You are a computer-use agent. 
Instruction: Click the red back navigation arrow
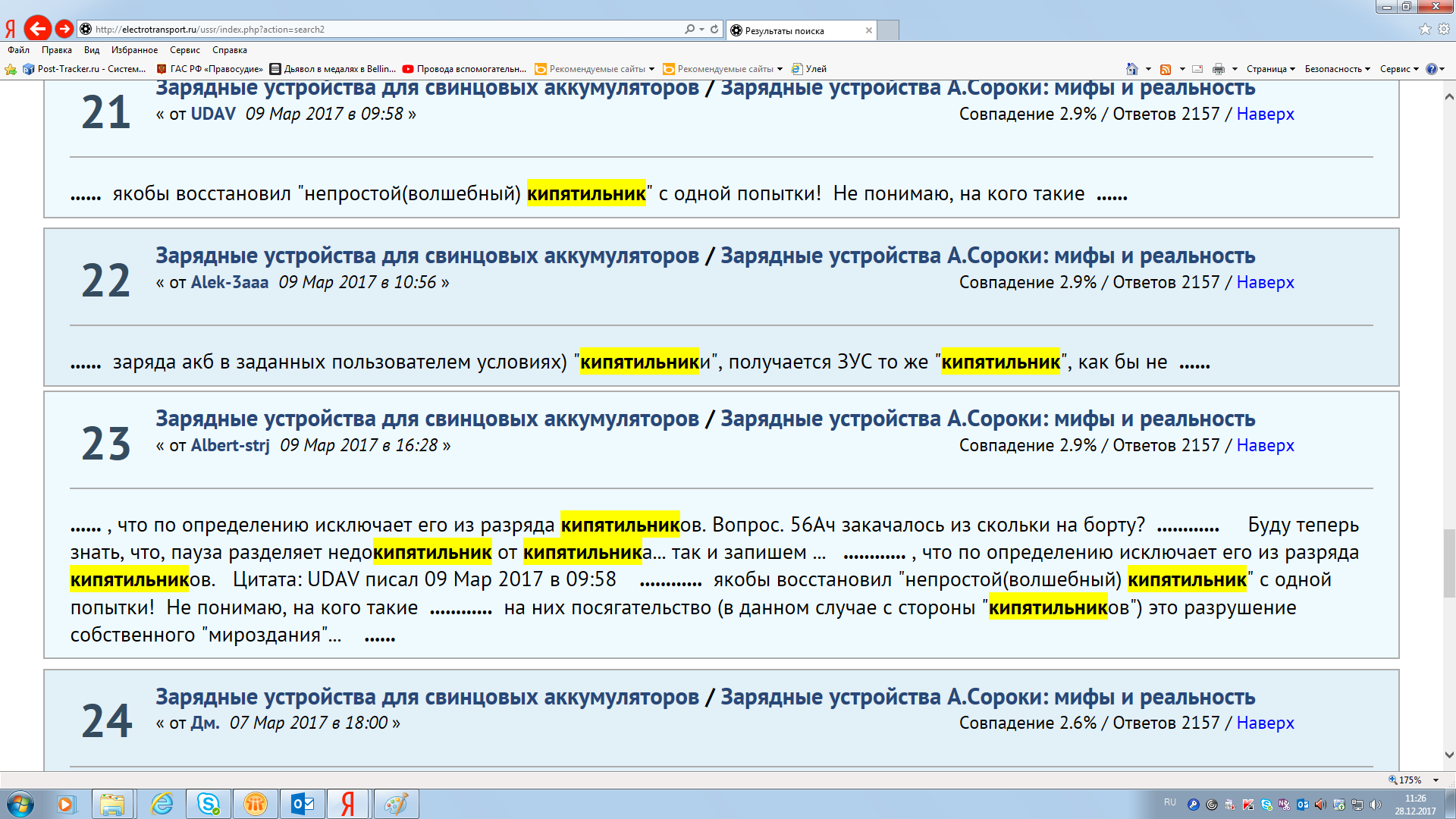[37, 29]
